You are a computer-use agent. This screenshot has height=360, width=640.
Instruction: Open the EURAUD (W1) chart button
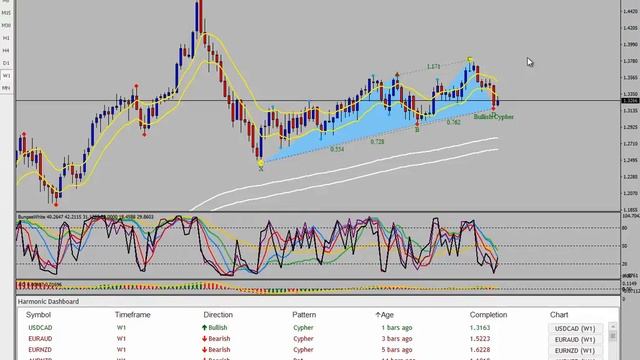[x=575, y=340]
